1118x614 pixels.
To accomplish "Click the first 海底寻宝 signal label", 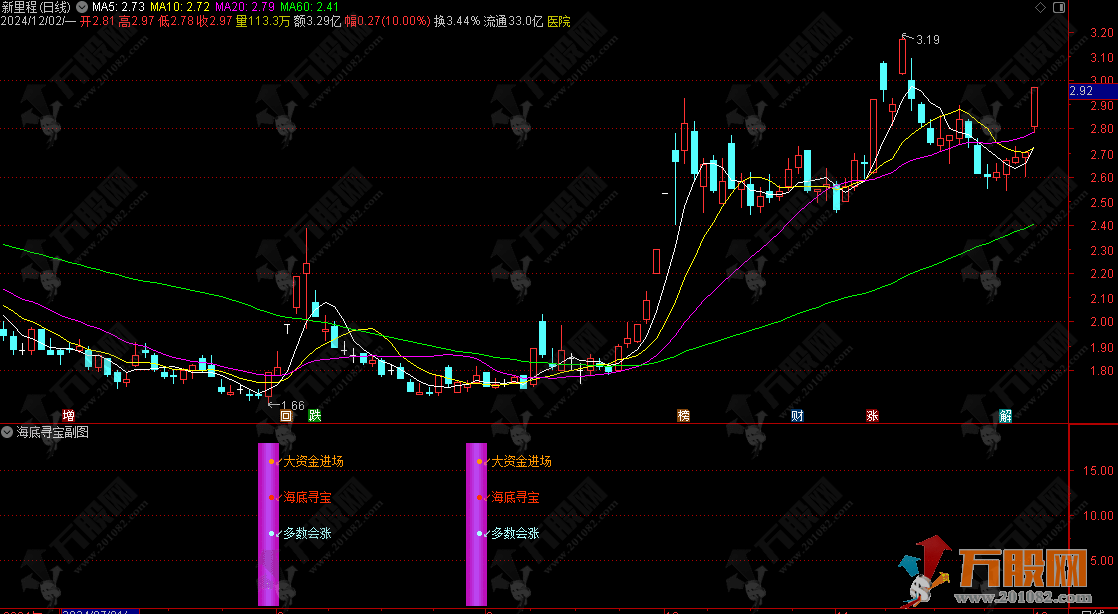I will click(x=307, y=497).
